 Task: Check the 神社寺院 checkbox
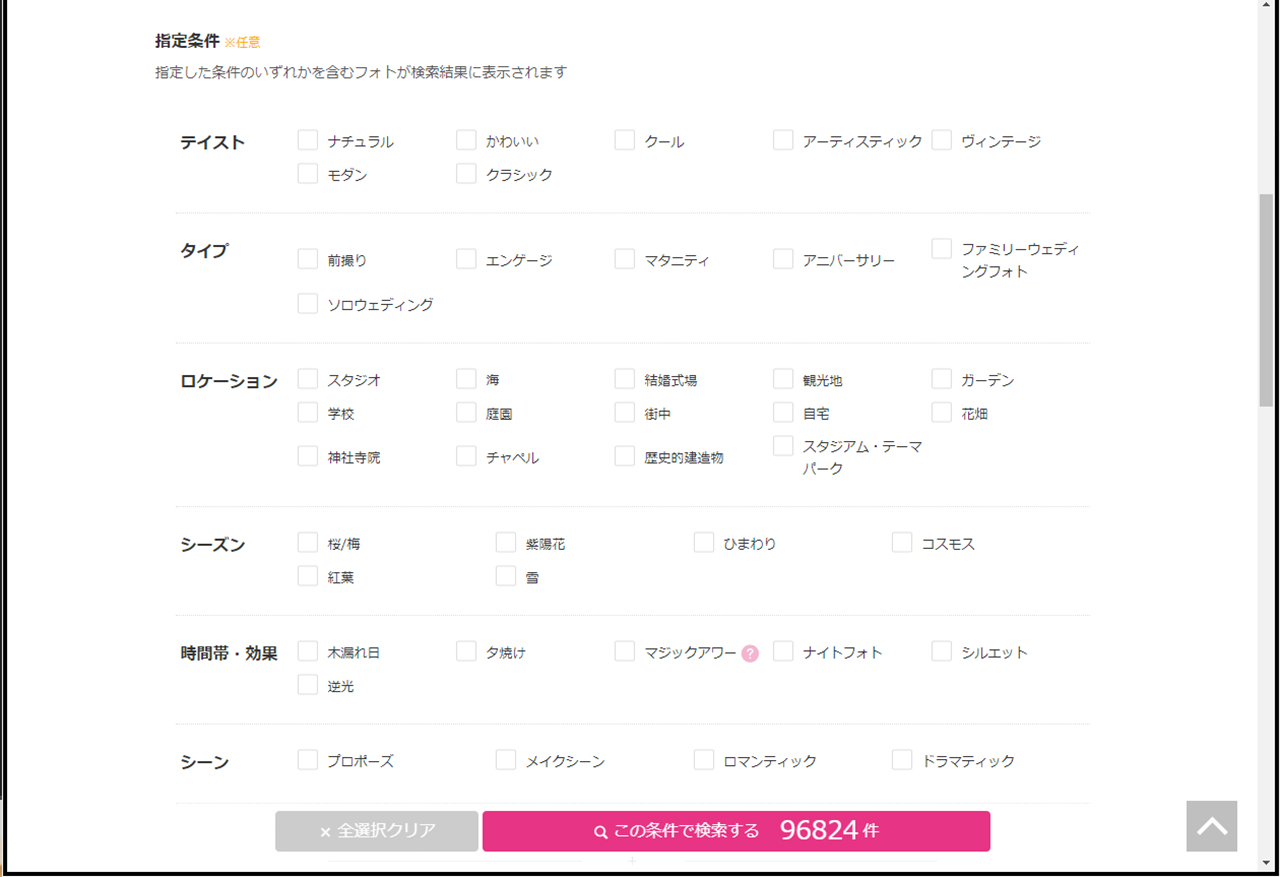tap(308, 456)
